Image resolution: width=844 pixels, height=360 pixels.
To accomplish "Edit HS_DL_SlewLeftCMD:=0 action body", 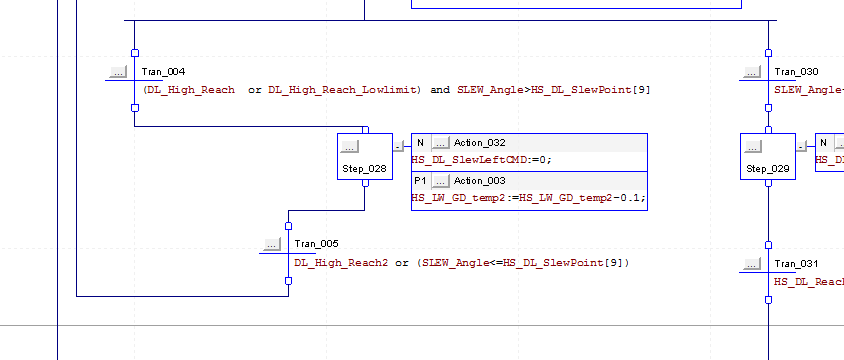I will [x=482, y=160].
